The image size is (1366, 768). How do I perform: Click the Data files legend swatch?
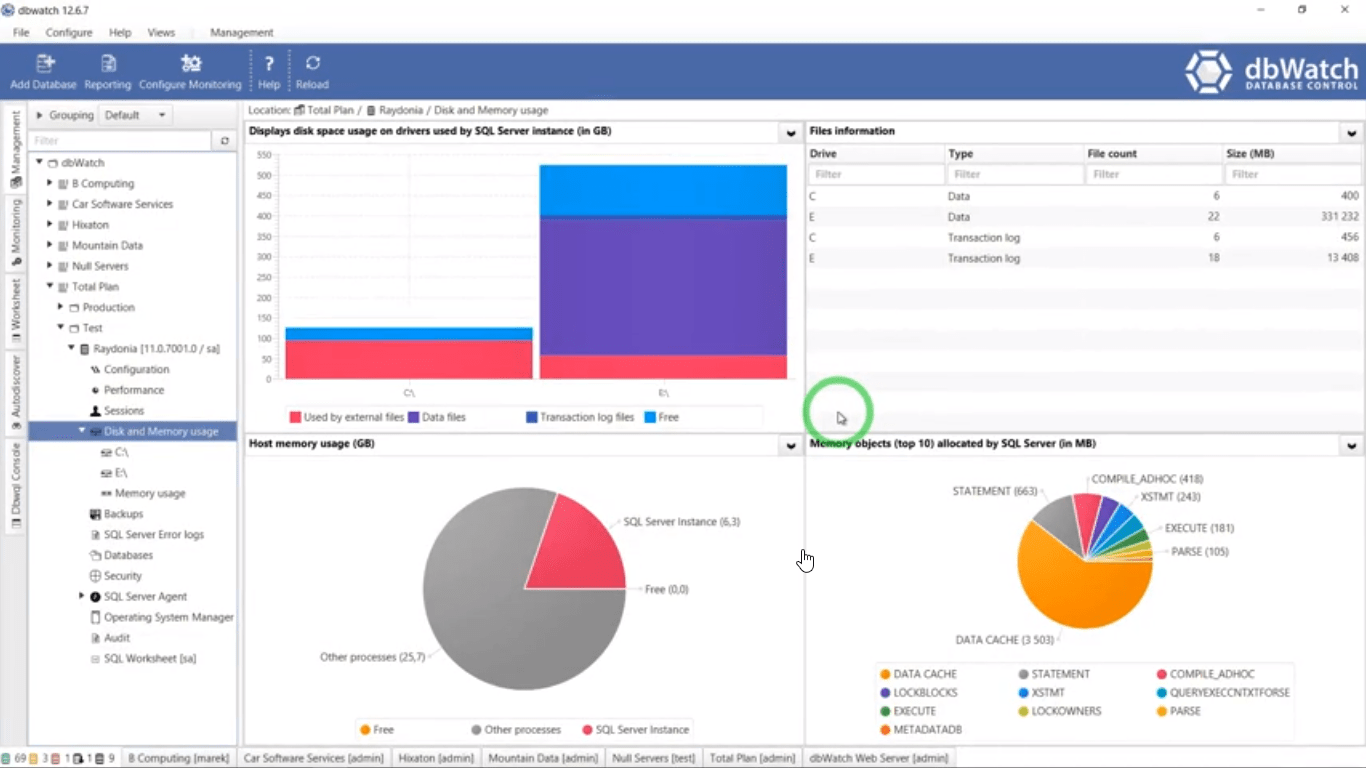click(414, 417)
